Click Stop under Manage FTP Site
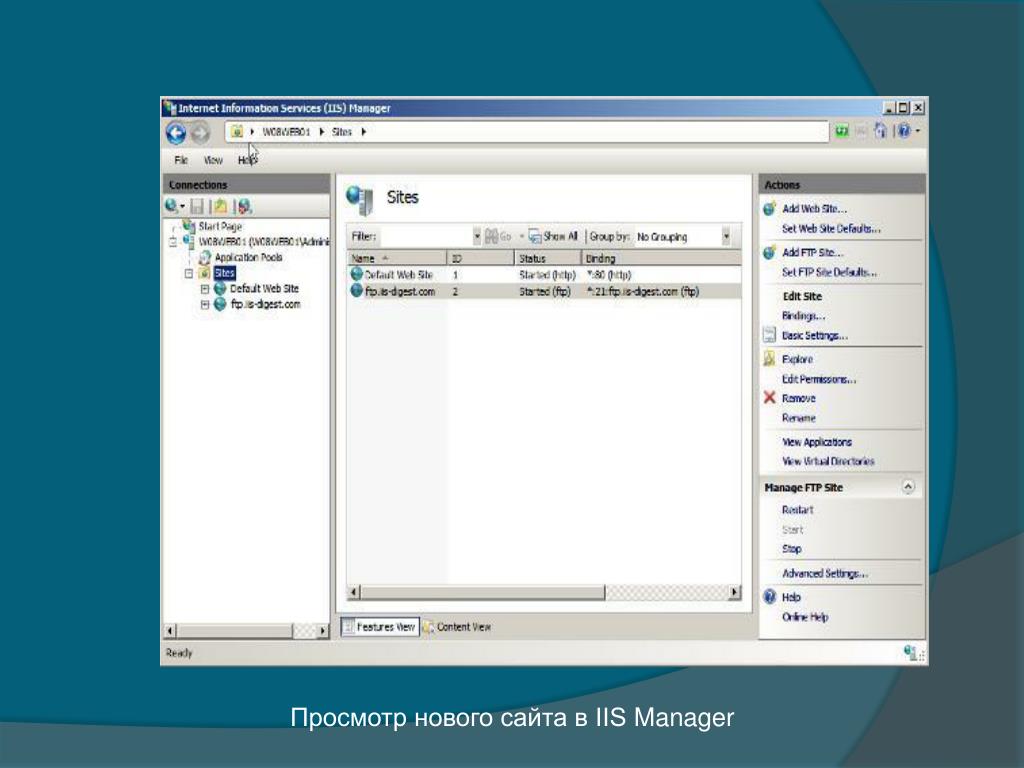The image size is (1024, 768). 792,549
